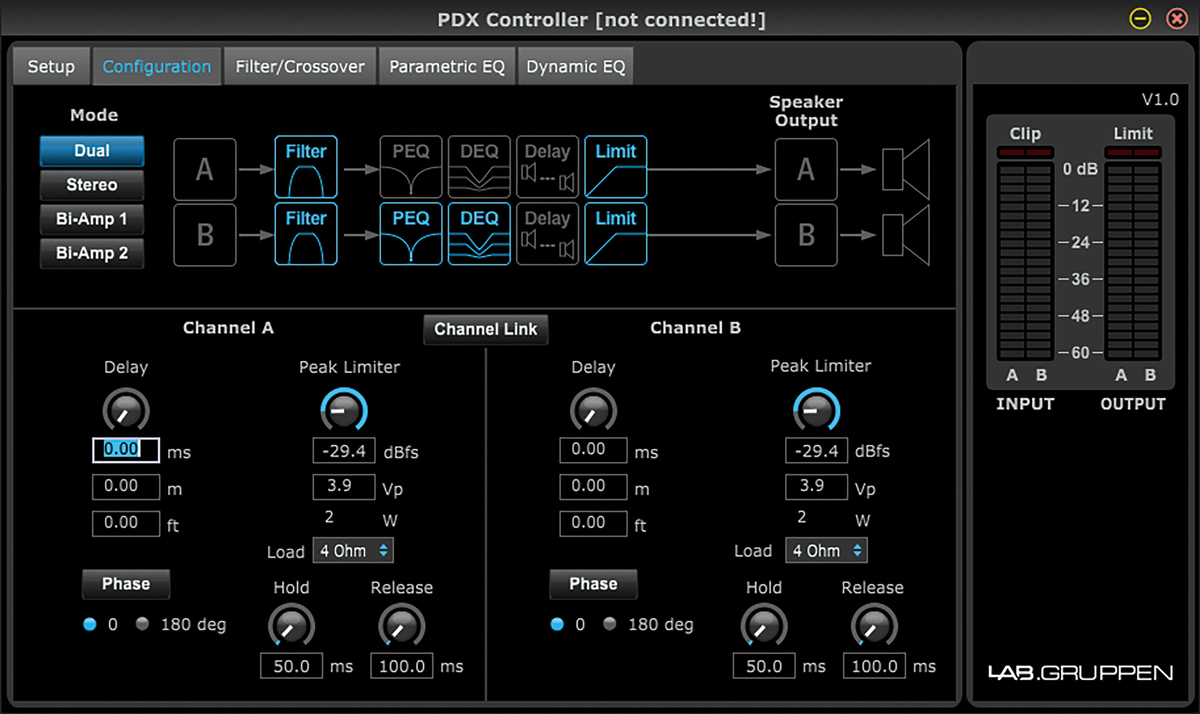1200x714 pixels.
Task: Click Channel B Delay knob
Action: pyautogui.click(x=593, y=410)
